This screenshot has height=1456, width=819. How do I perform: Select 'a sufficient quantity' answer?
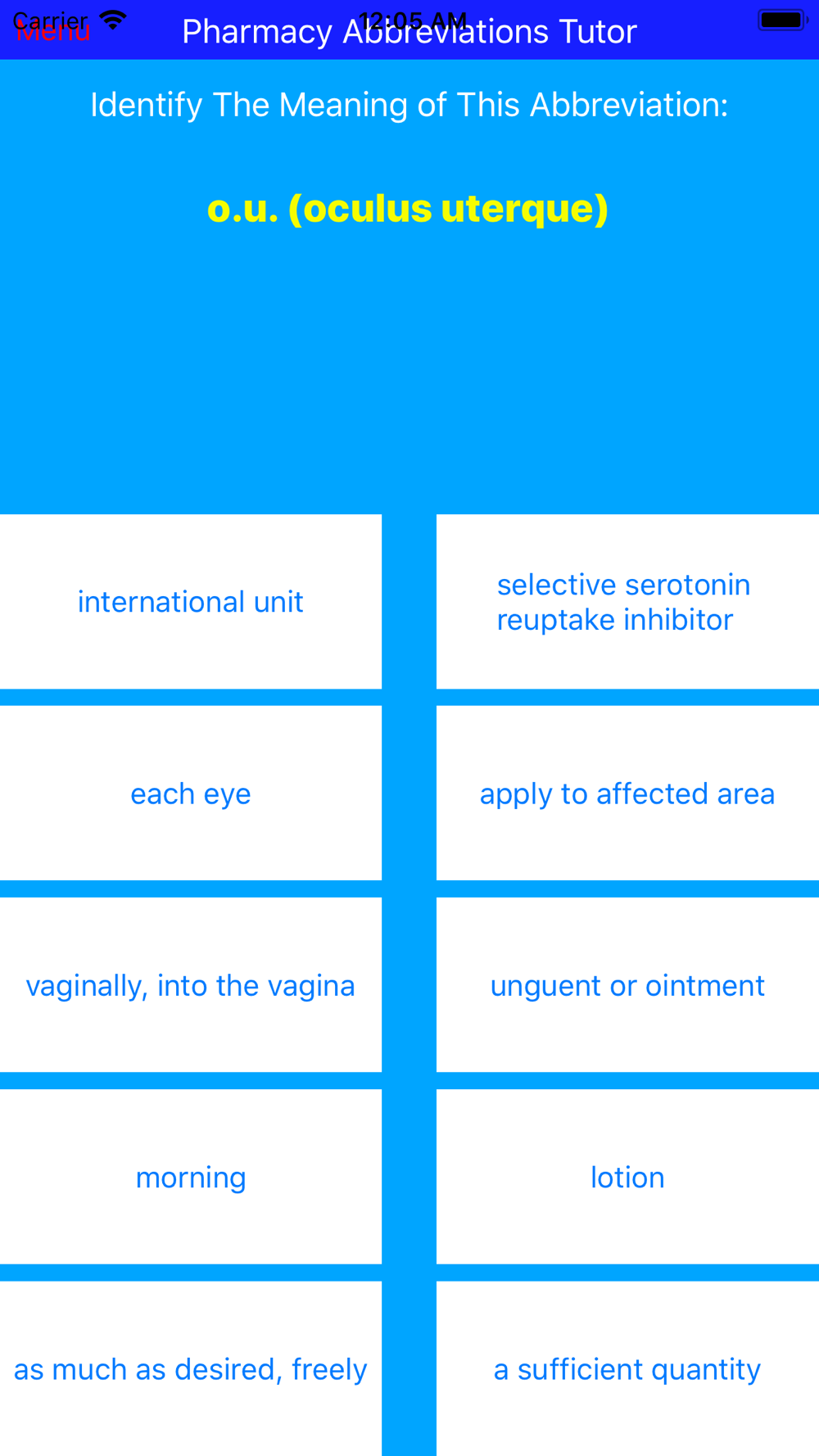627,1368
